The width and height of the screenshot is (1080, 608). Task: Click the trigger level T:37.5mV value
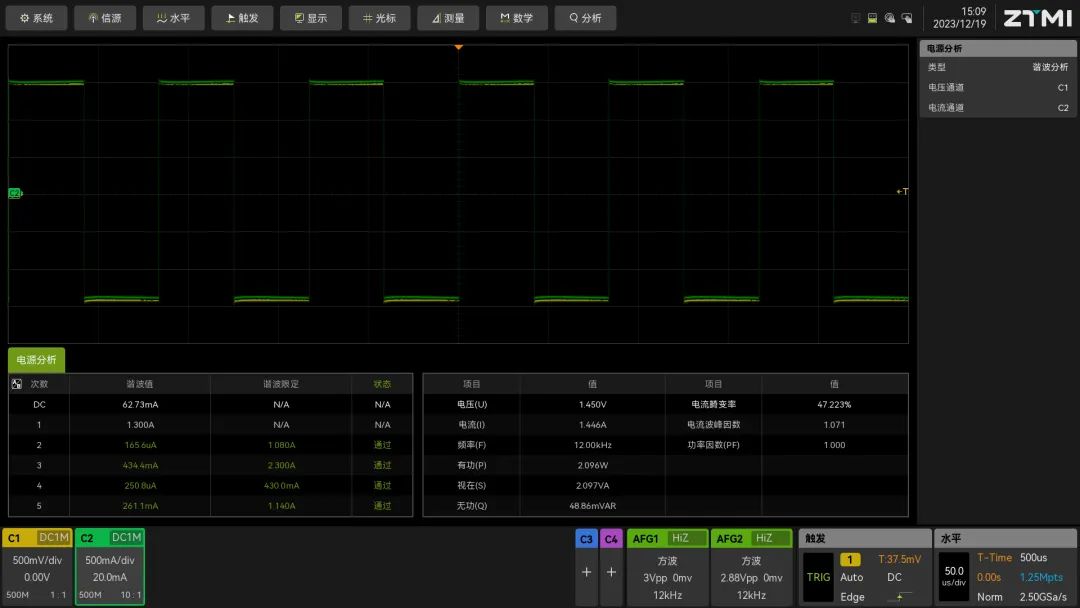pos(899,559)
